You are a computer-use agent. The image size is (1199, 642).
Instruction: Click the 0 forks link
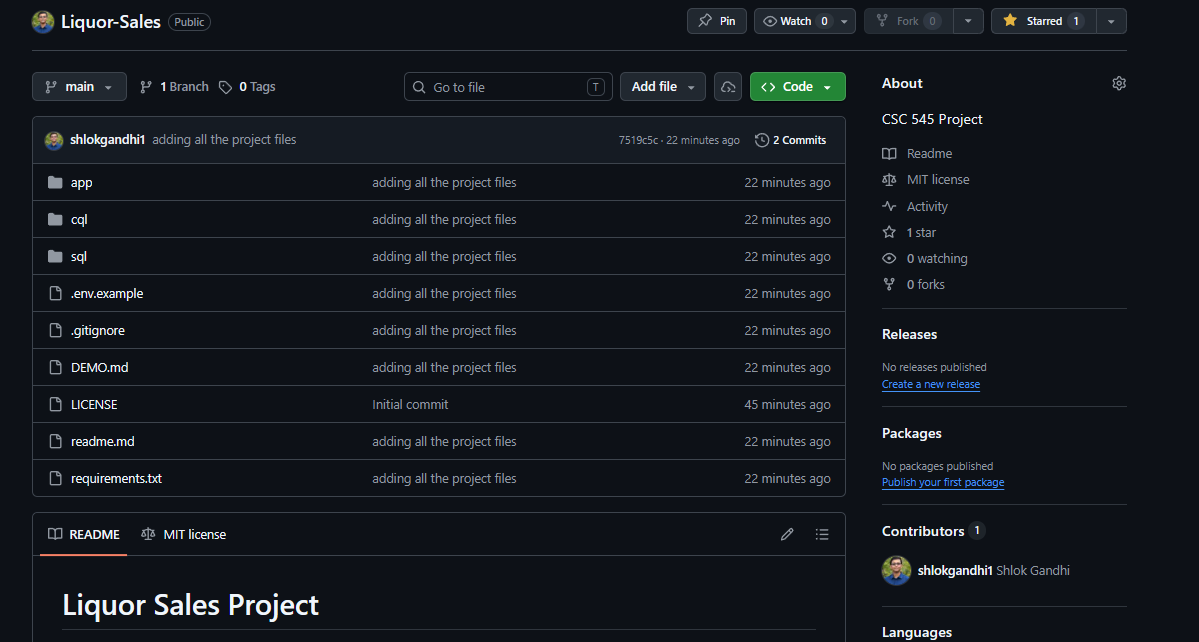pos(925,284)
